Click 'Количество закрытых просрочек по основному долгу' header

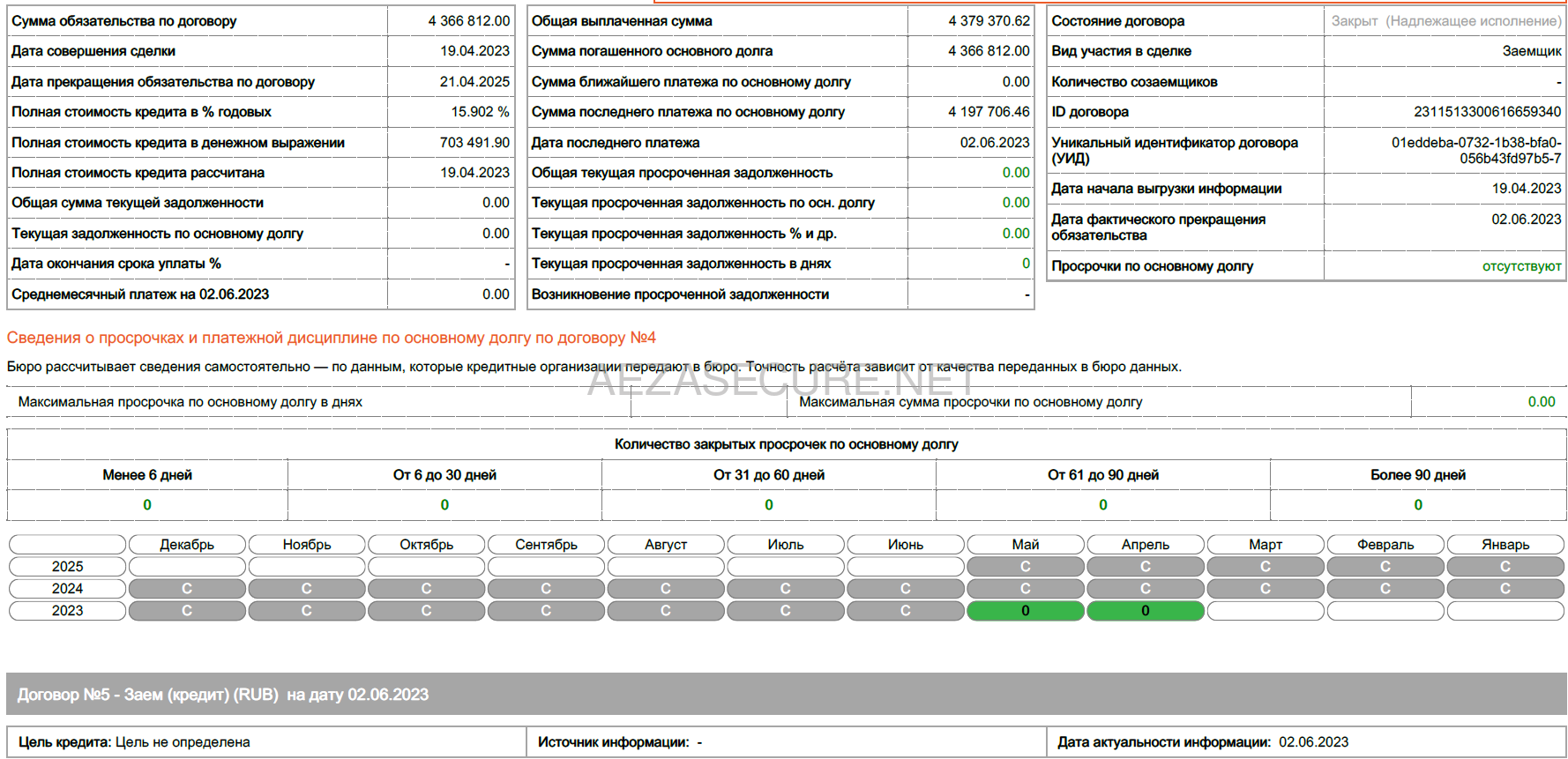point(787,444)
